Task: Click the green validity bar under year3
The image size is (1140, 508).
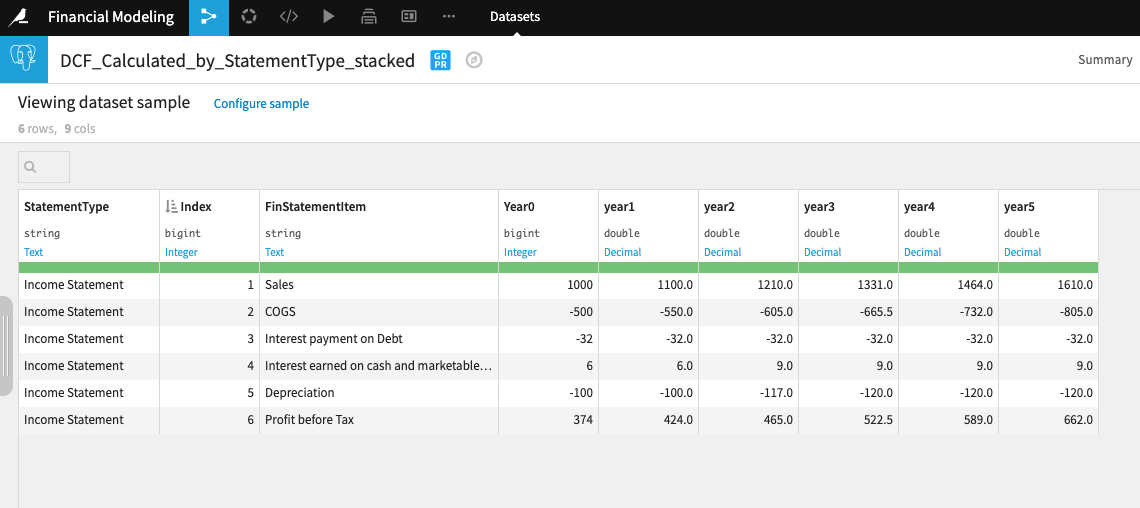Action: click(848, 267)
